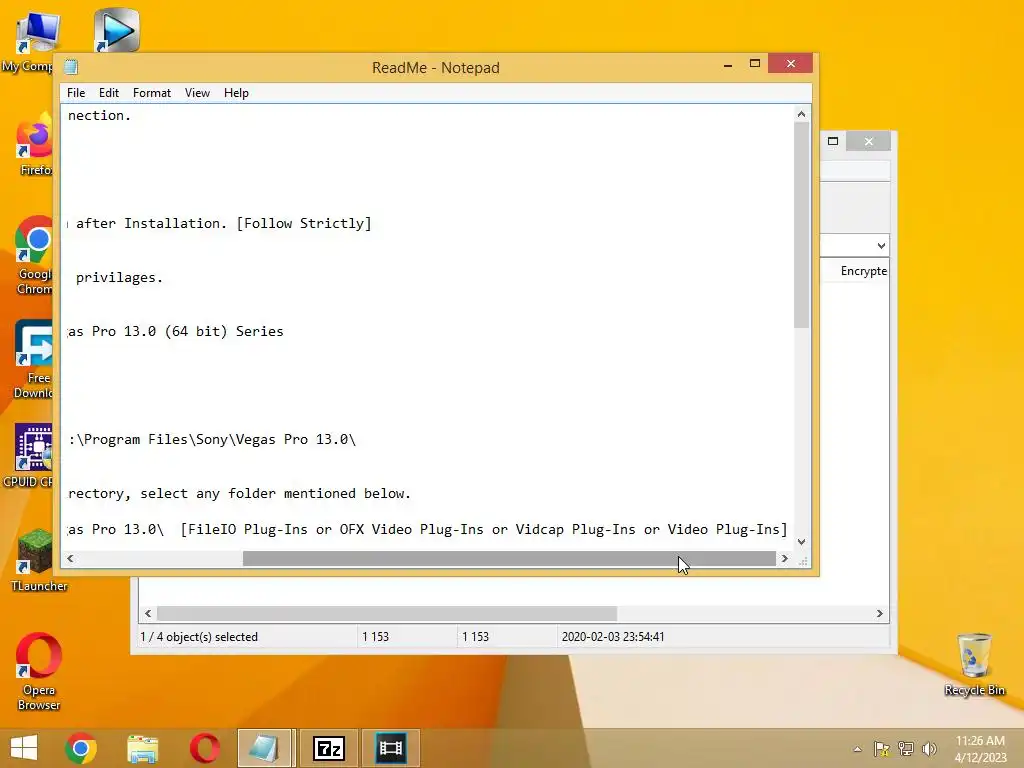Click the 'nection.' text at top of Notepad

[x=99, y=116]
